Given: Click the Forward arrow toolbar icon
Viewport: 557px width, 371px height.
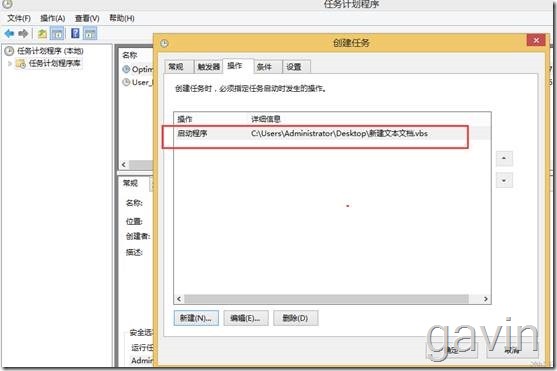Looking at the screenshot, I should [23, 34].
